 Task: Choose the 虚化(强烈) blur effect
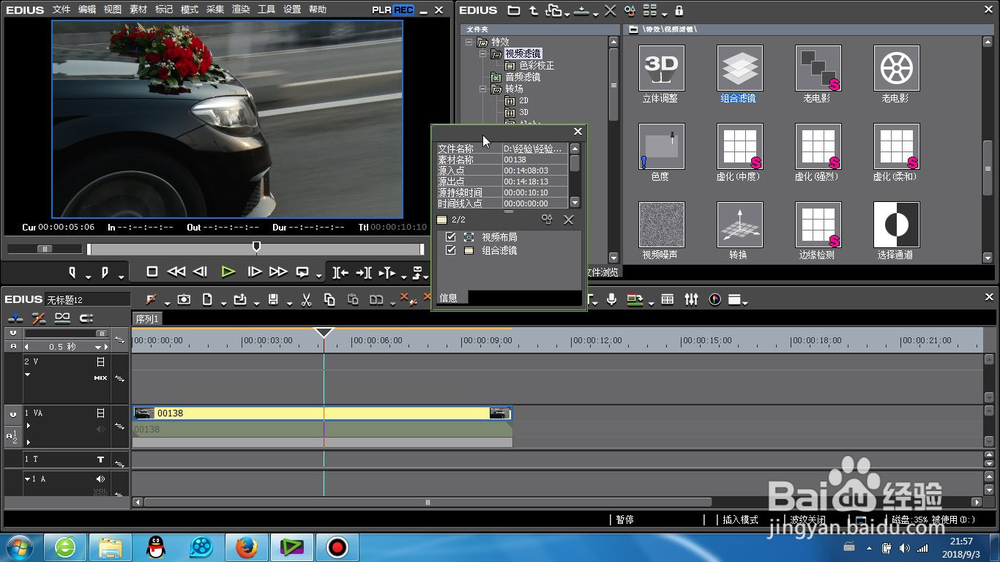pos(818,147)
